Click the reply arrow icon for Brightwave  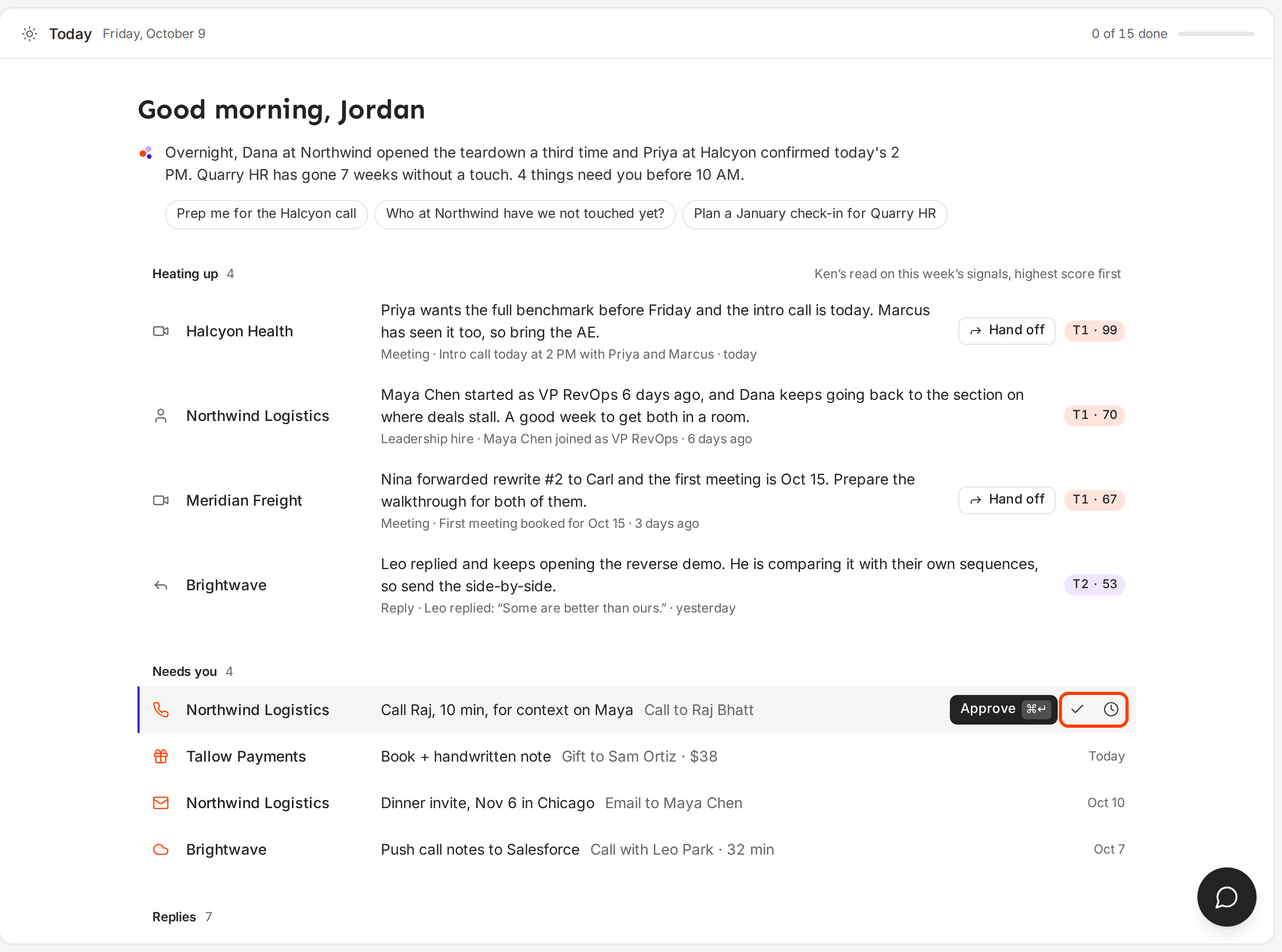click(161, 585)
